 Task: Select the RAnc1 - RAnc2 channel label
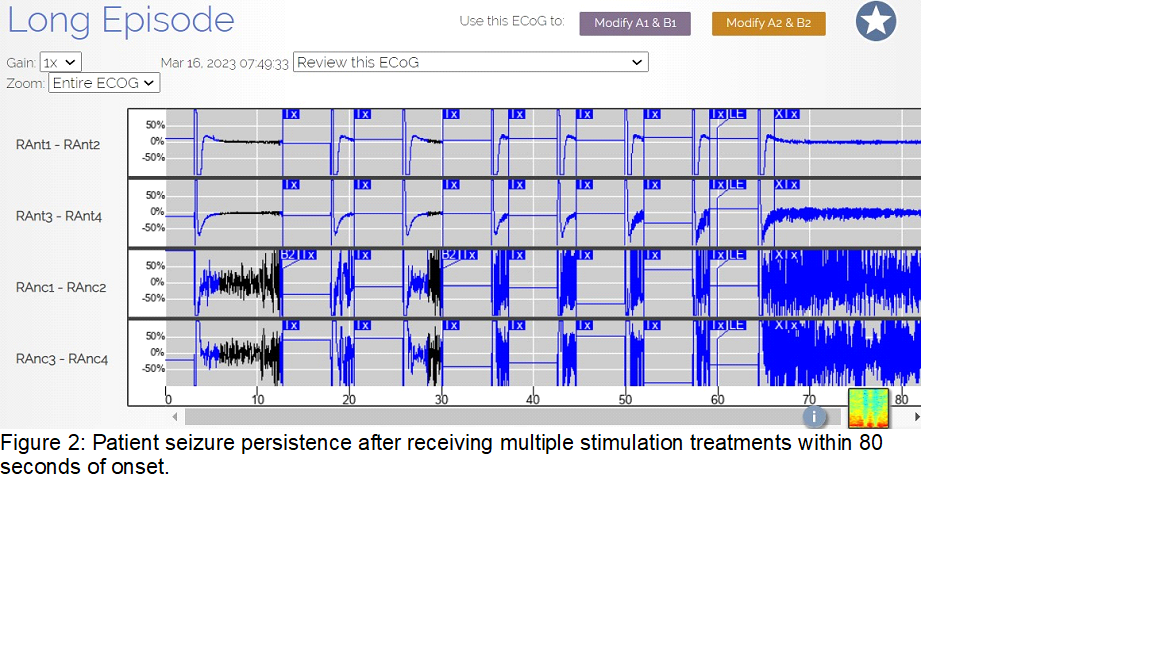point(61,287)
